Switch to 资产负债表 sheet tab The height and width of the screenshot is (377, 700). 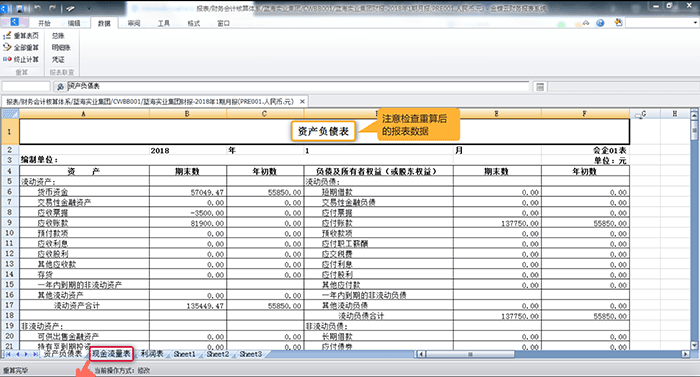click(x=62, y=354)
